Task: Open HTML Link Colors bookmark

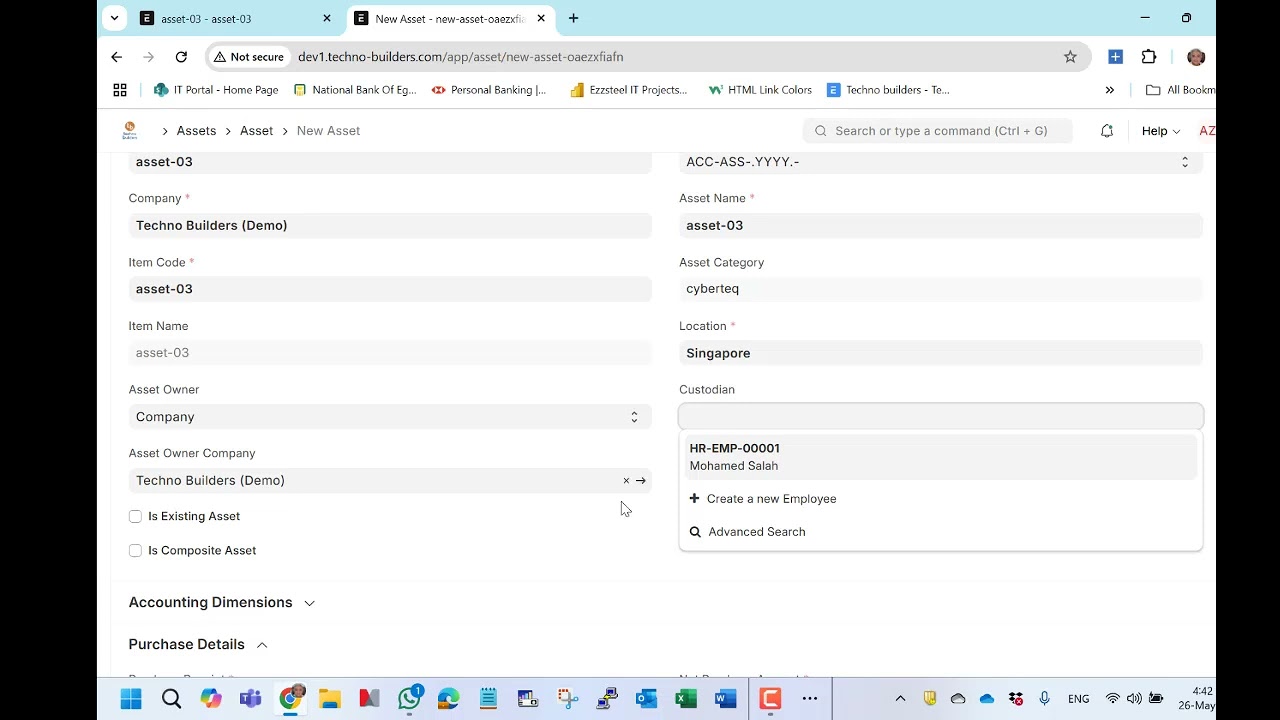Action: pyautogui.click(x=760, y=90)
